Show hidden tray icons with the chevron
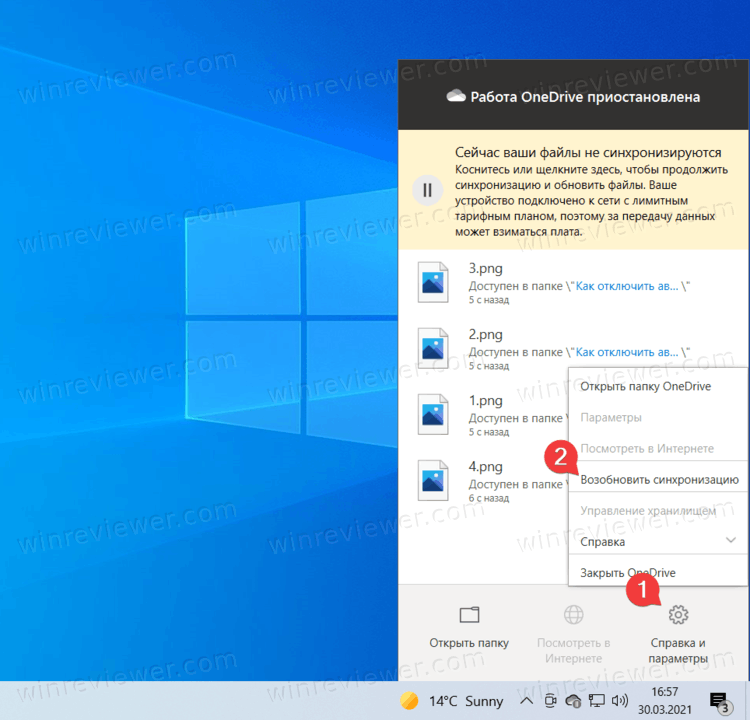The height and width of the screenshot is (720, 750). click(x=526, y=701)
